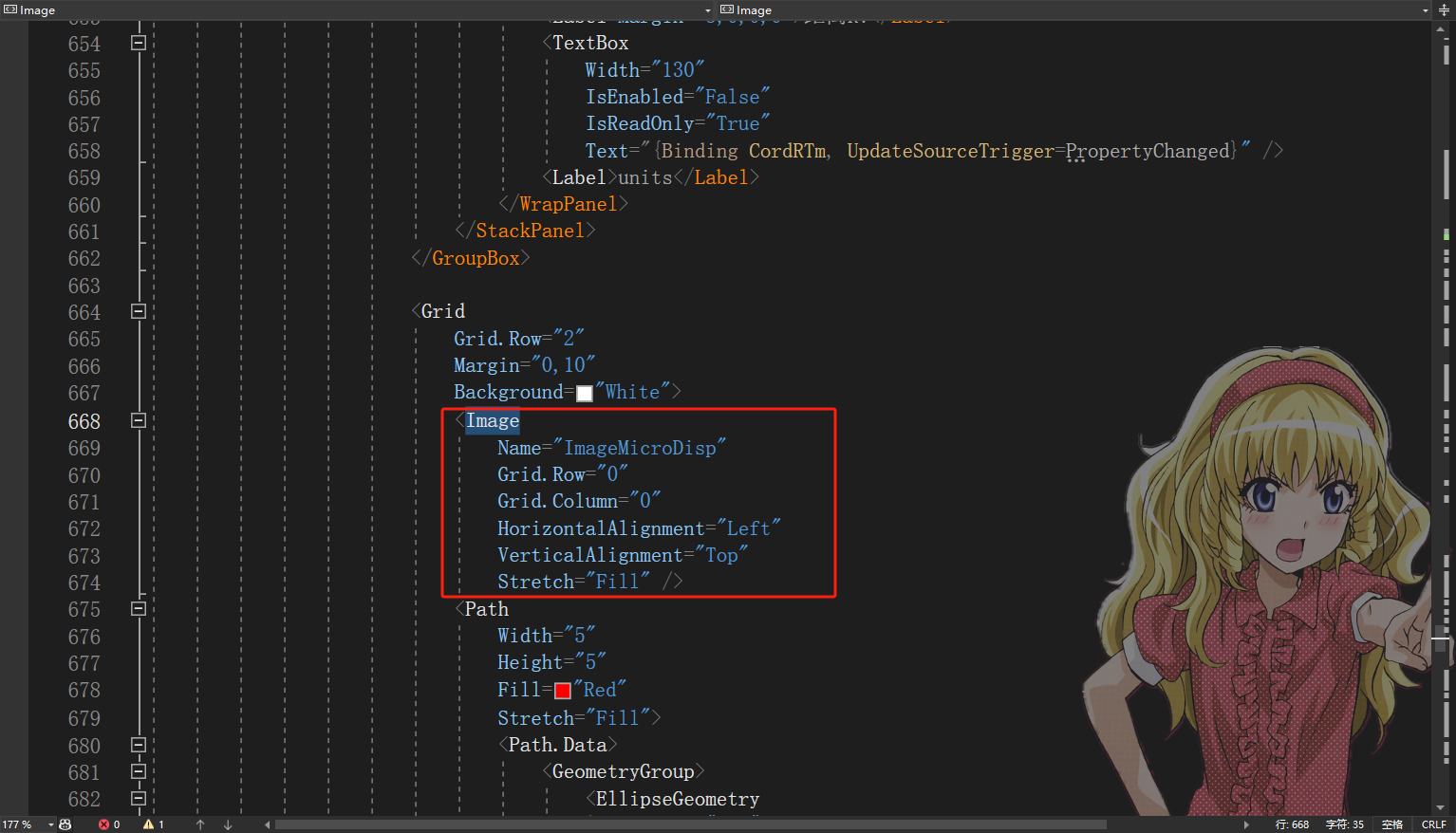Click the navigate-down arrow in the bottom bar
The height and width of the screenshot is (833, 1456).
[x=228, y=824]
